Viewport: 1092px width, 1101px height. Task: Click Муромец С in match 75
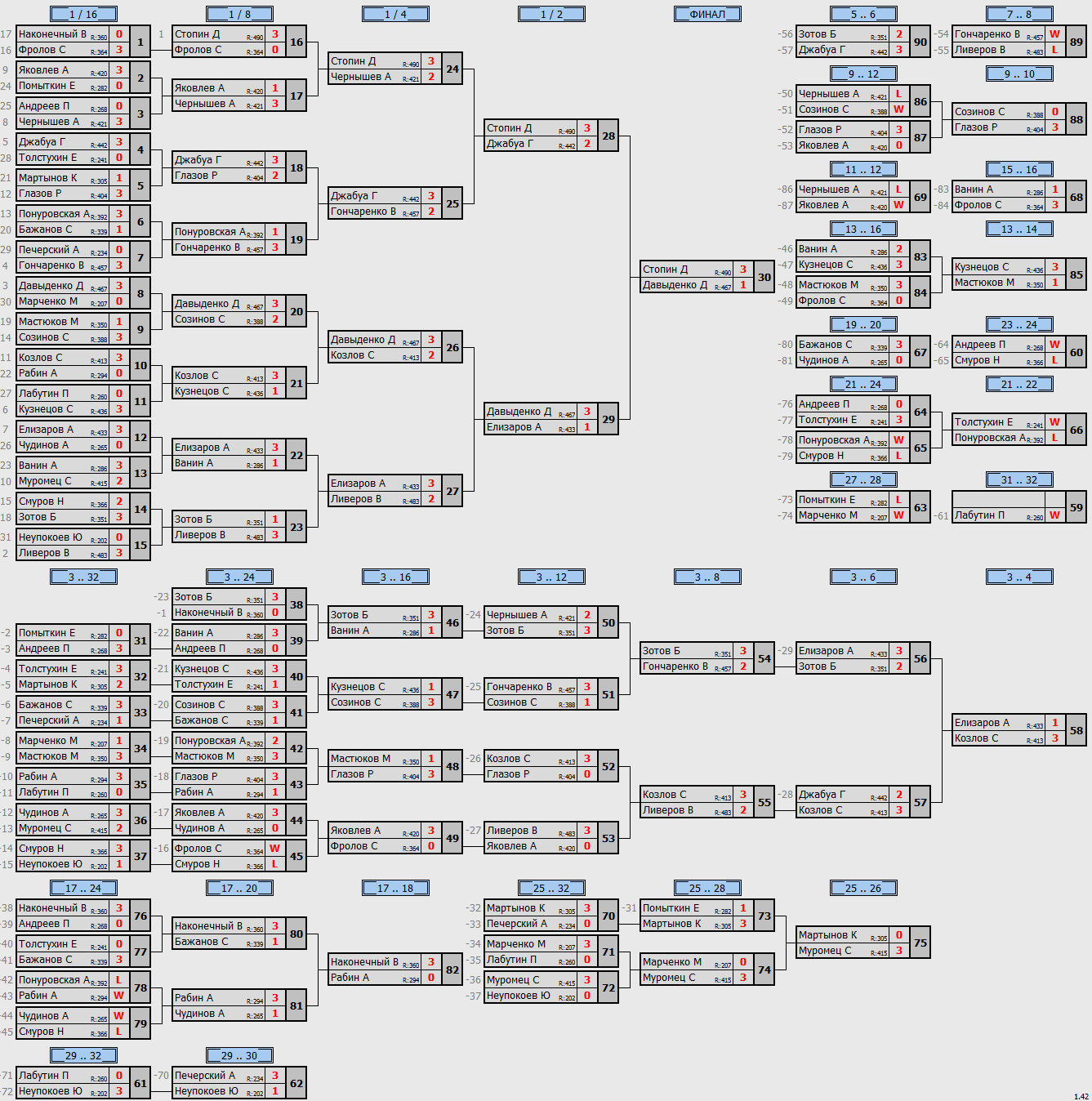tap(825, 951)
